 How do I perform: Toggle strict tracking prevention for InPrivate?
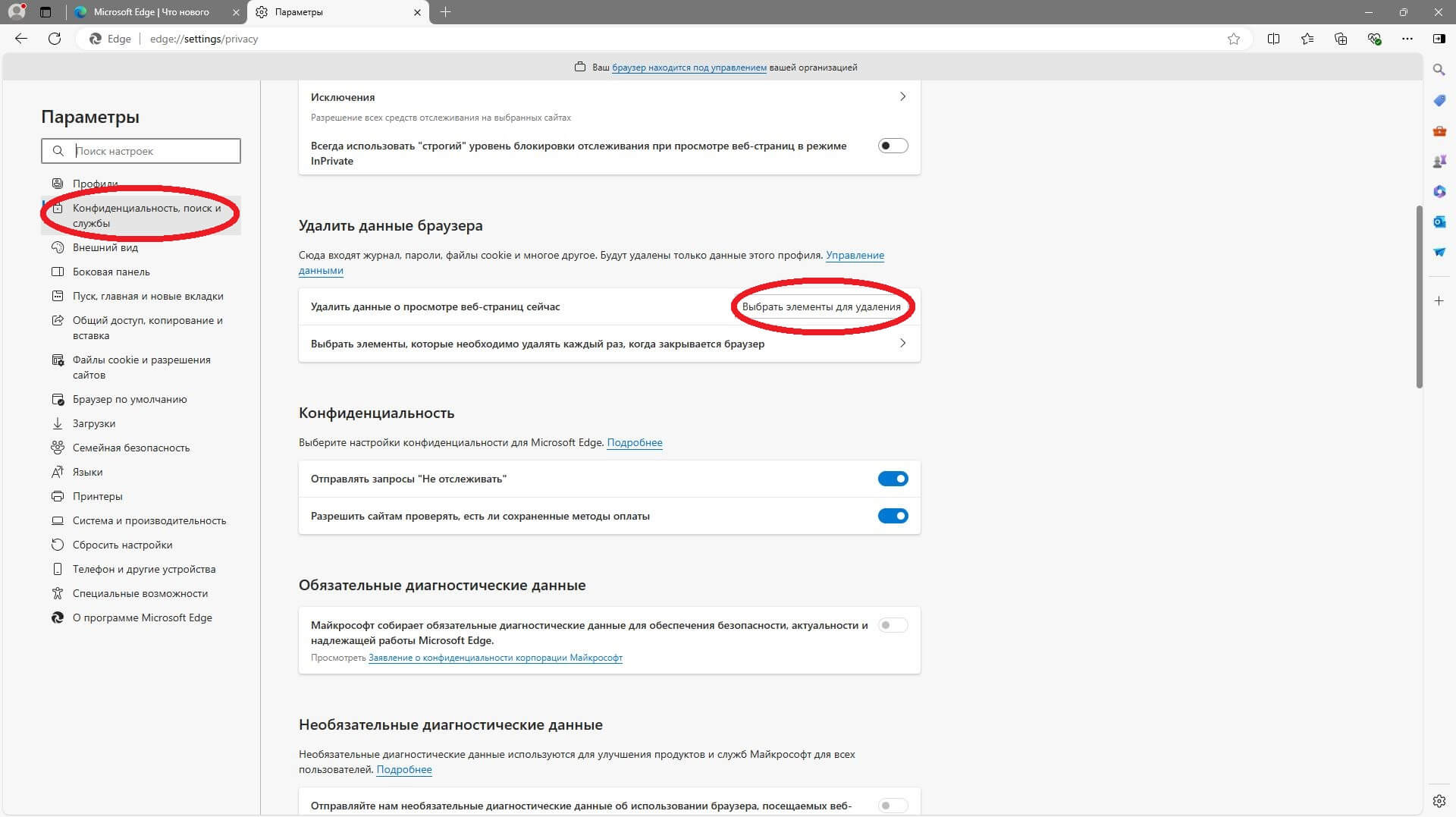point(893,146)
